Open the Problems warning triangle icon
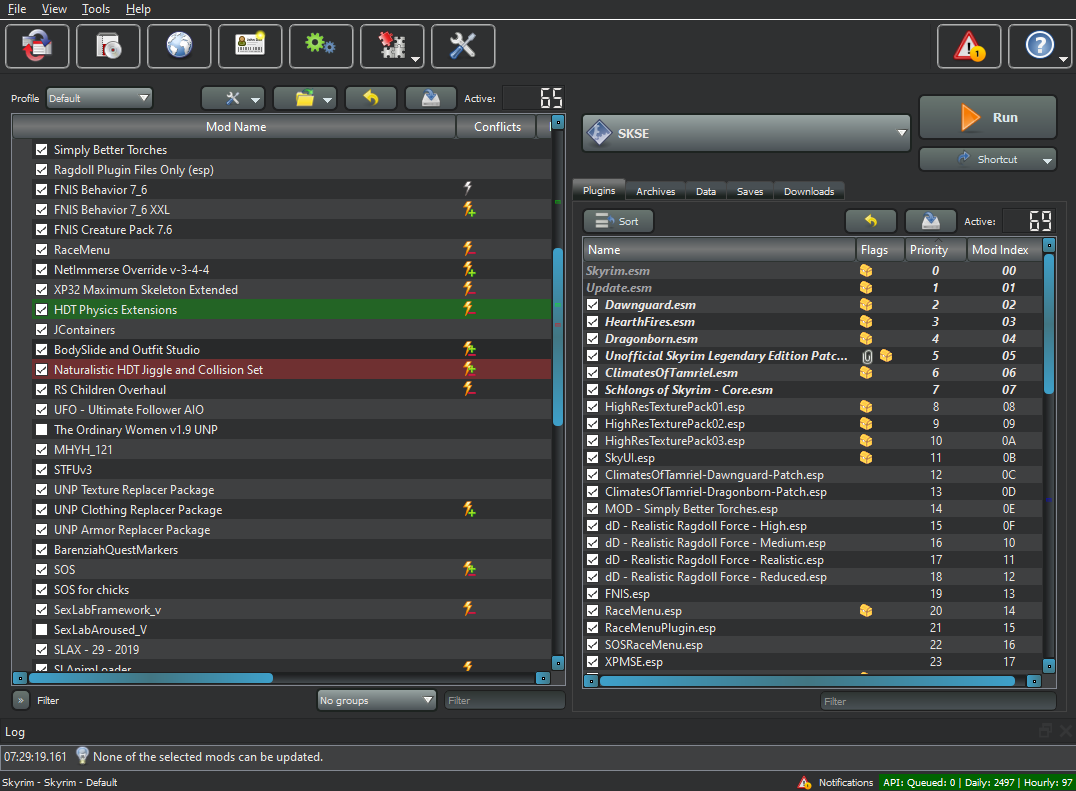Image resolution: width=1076 pixels, height=791 pixels. click(x=969, y=46)
